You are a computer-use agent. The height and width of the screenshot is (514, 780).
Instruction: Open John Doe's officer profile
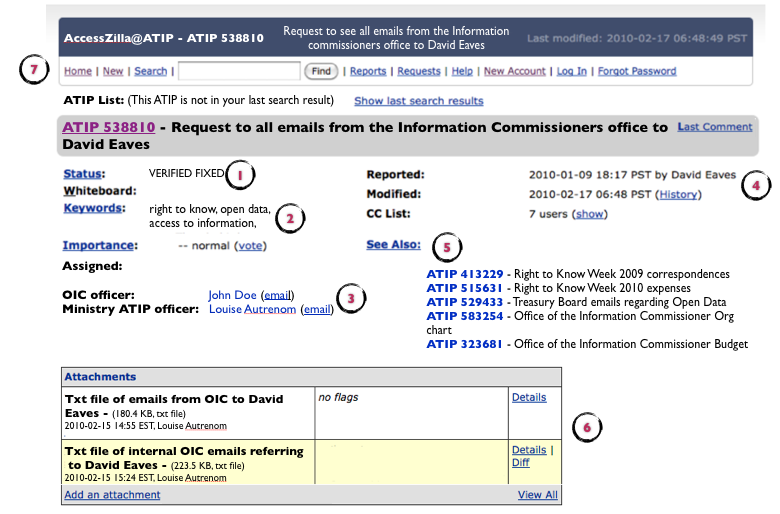pyautogui.click(x=232, y=295)
